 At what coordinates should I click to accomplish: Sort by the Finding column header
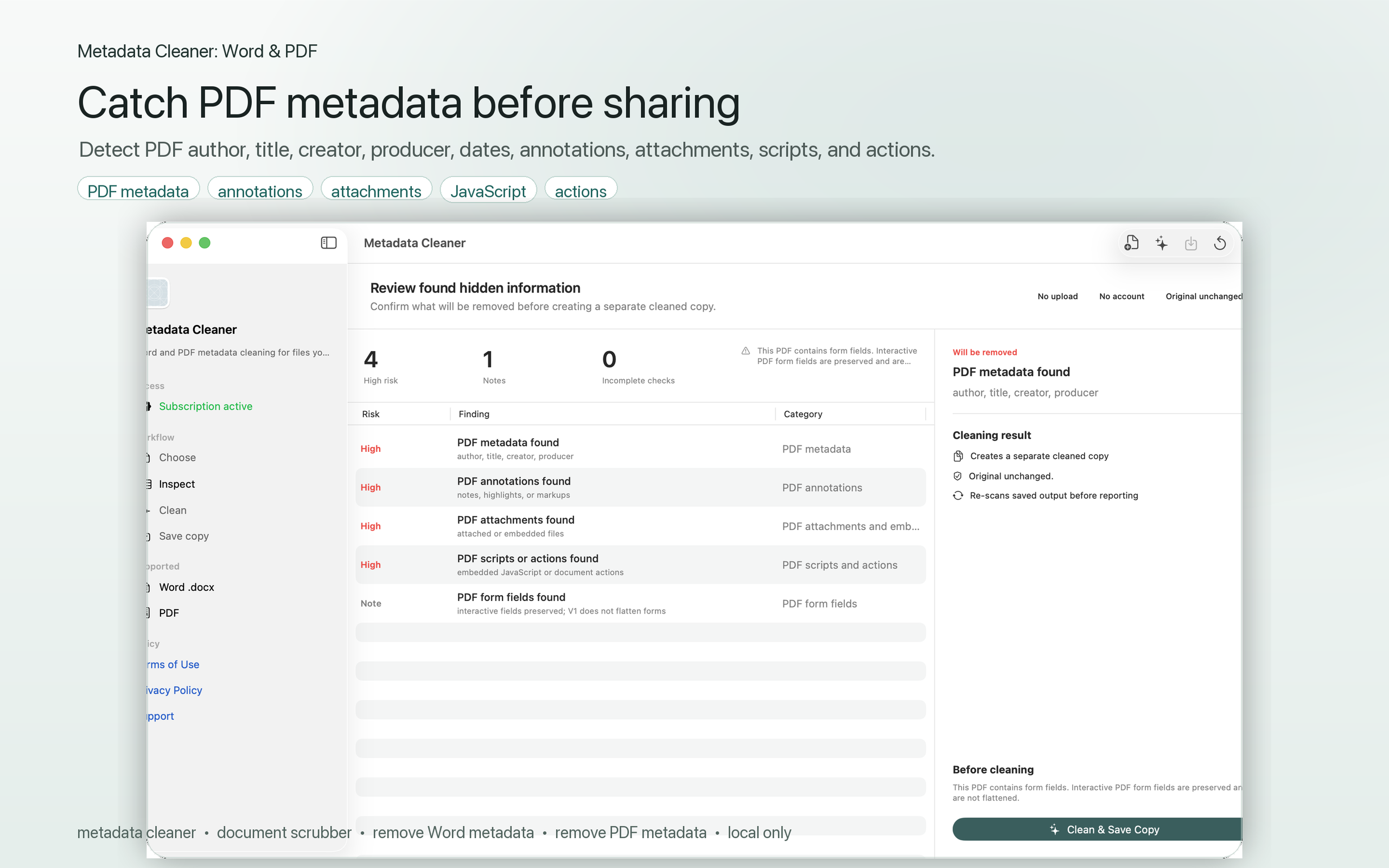[x=474, y=414]
